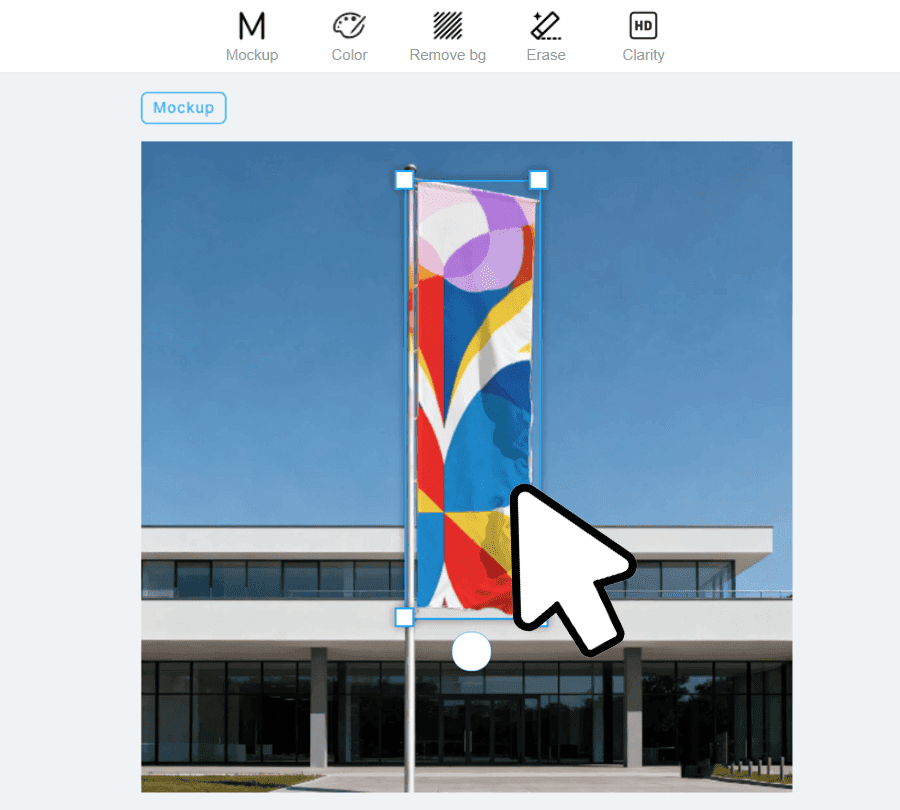
Task: Grab the top-left selection resize handle
Action: coord(404,180)
